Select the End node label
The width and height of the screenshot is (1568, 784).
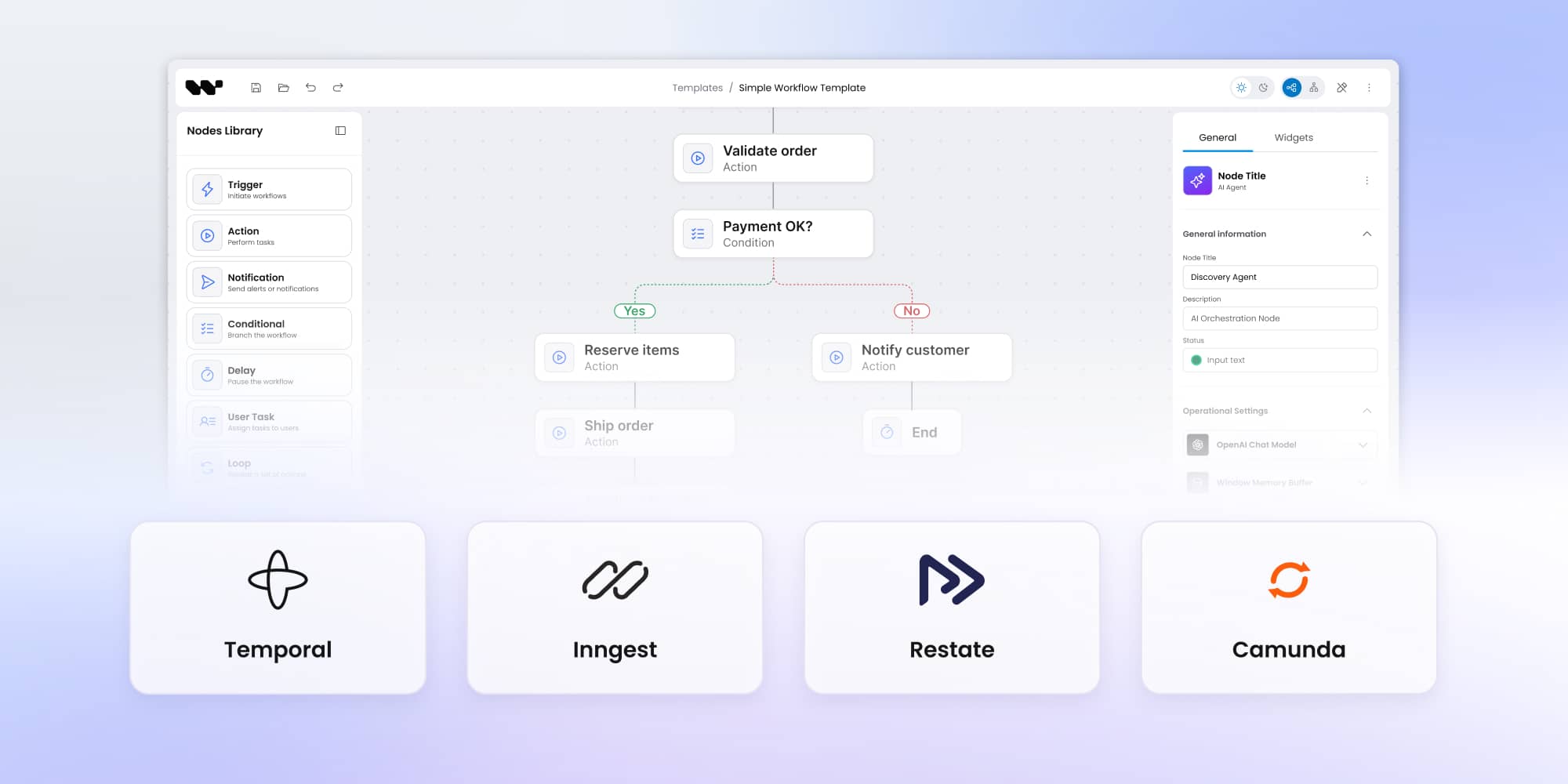pyautogui.click(x=924, y=432)
